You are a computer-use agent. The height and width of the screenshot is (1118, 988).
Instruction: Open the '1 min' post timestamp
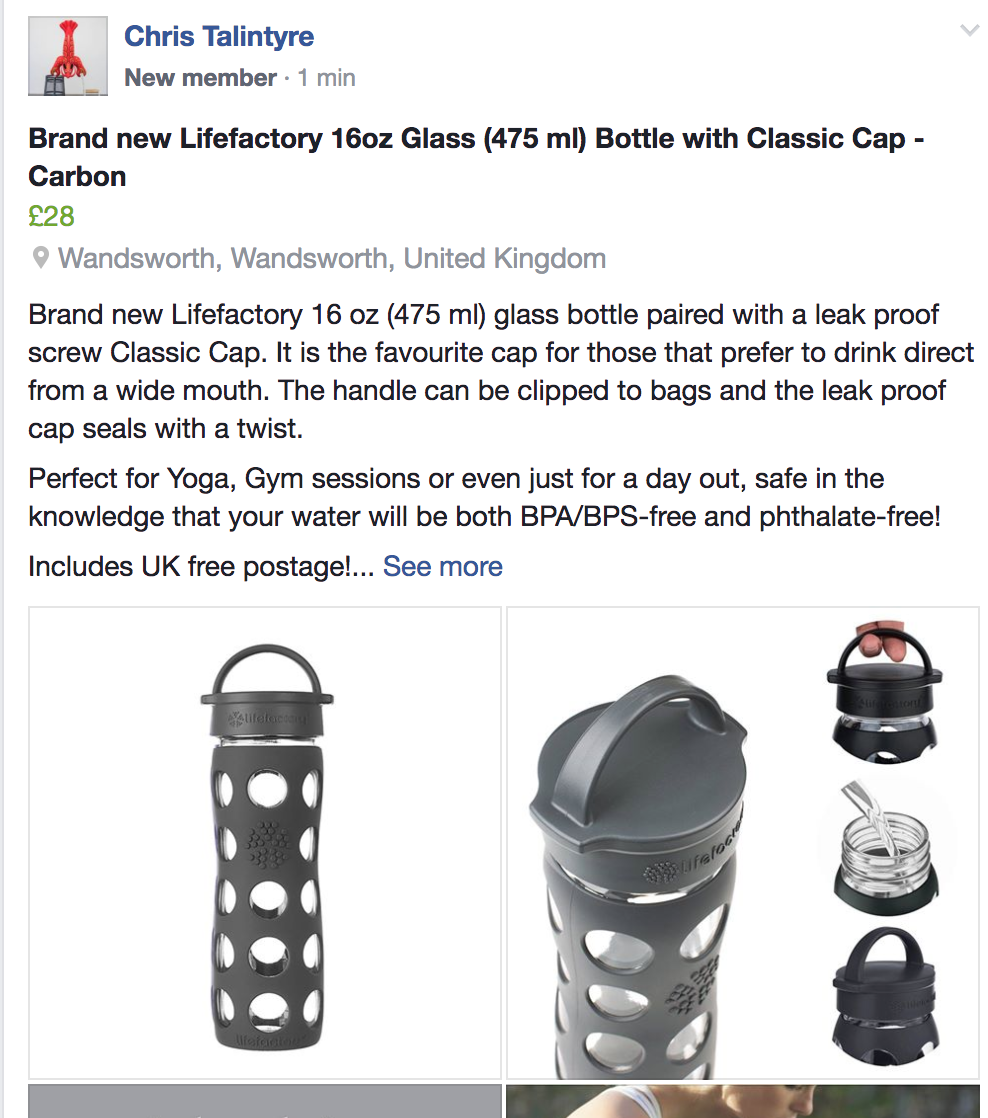coord(327,78)
